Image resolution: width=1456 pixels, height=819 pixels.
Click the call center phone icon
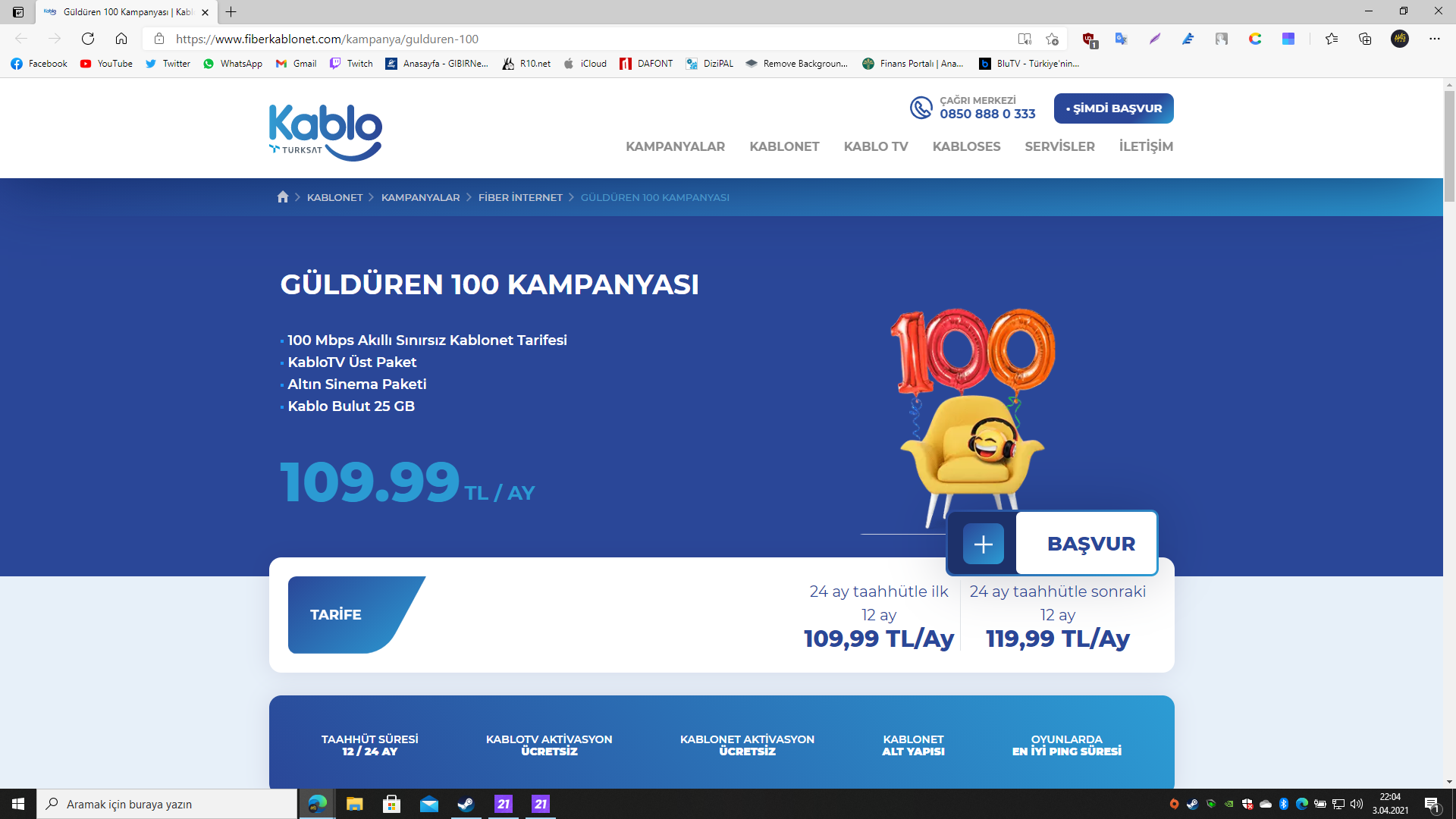(x=921, y=108)
